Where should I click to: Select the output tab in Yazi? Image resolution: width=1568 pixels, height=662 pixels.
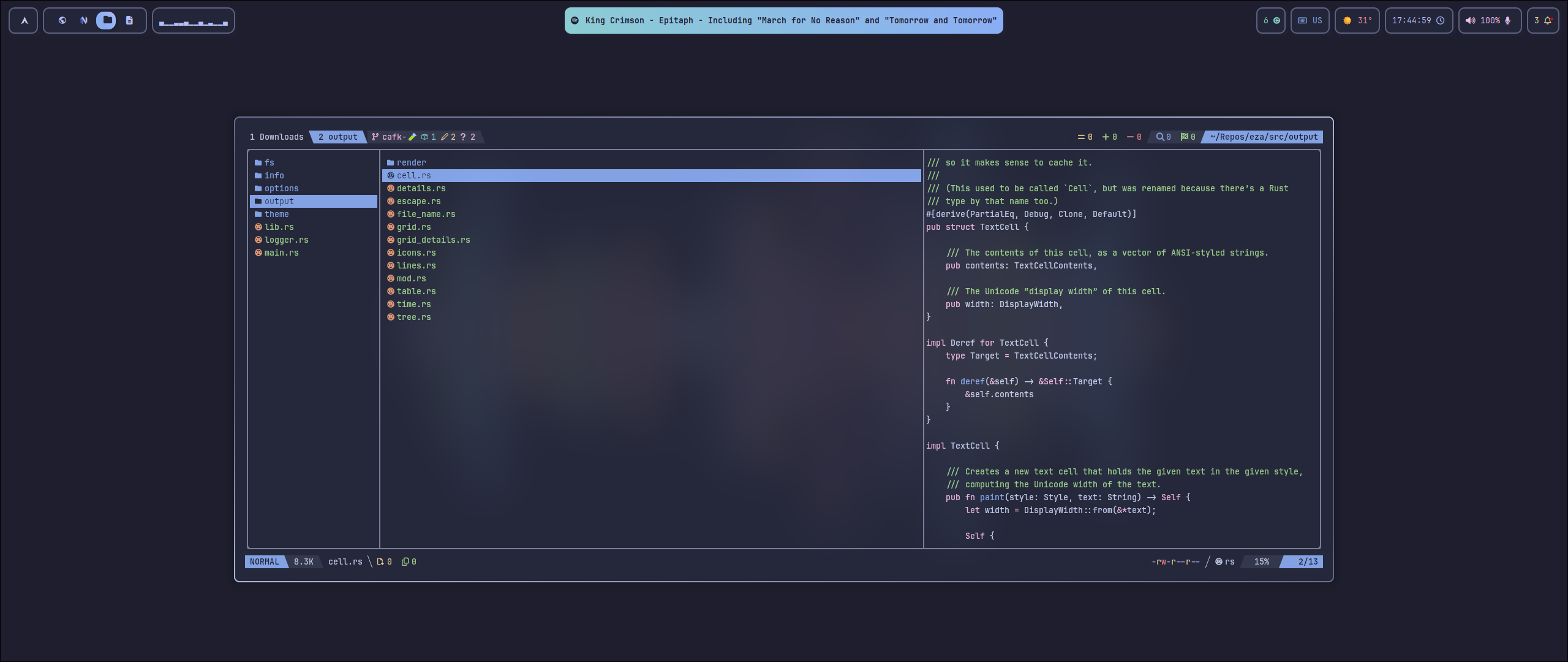tap(336, 137)
